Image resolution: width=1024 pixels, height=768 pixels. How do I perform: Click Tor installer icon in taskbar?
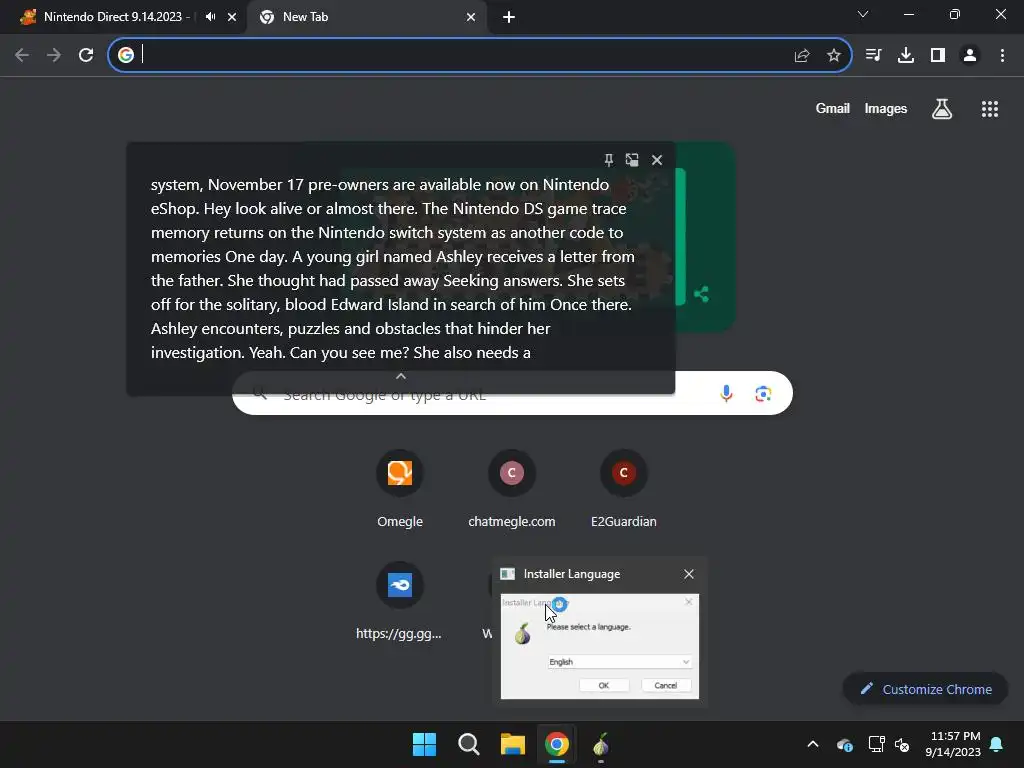(601, 744)
